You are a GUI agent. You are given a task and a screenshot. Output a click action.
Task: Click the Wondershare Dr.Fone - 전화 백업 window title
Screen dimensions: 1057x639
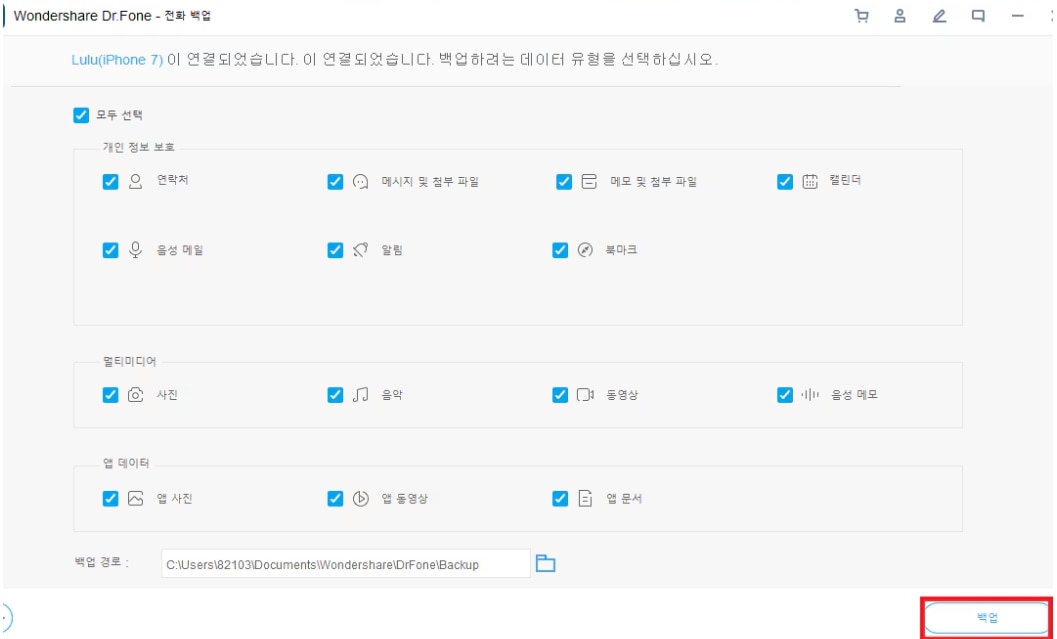(113, 16)
